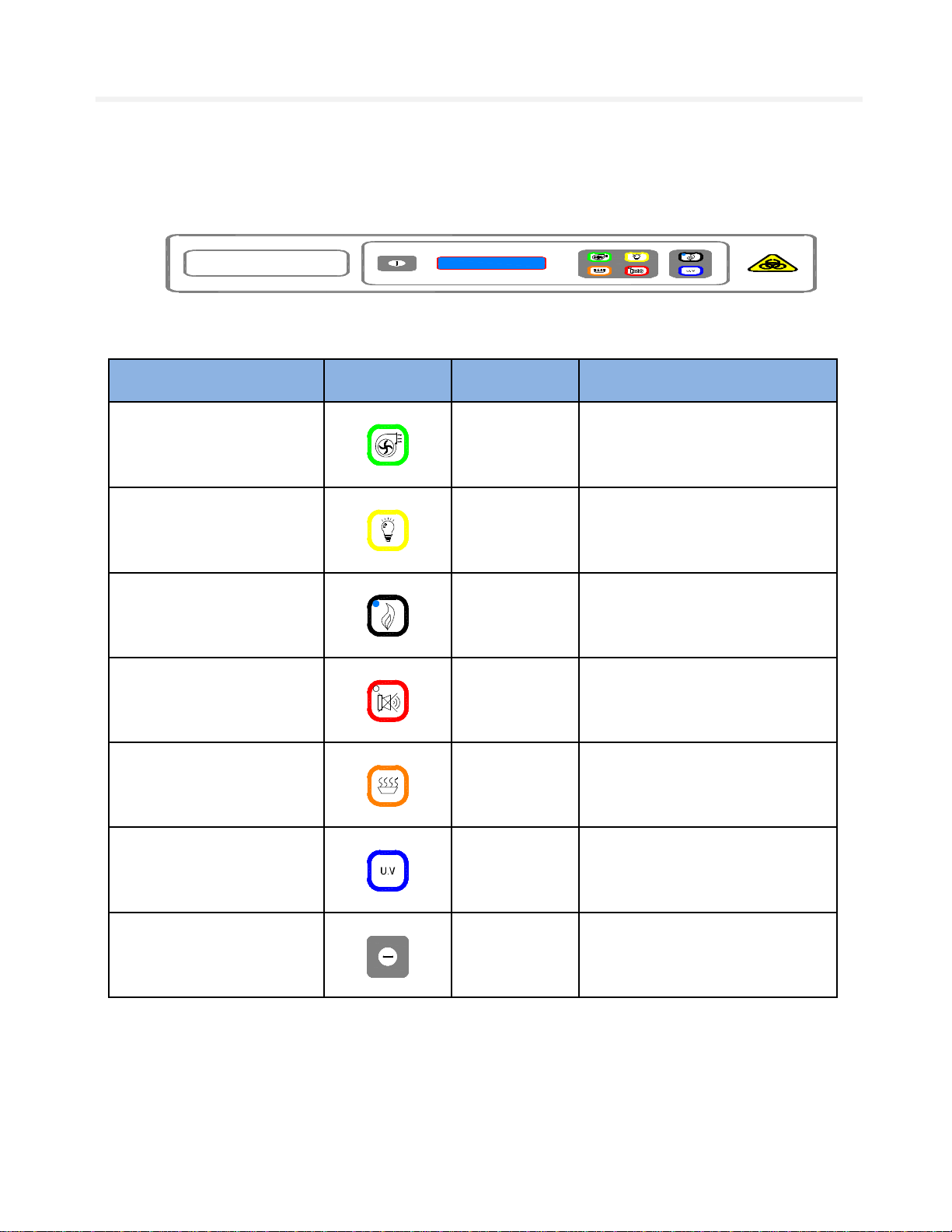This screenshot has width=952, height=1232.
Task: Click the first blue table header cell
Action: click(x=216, y=380)
